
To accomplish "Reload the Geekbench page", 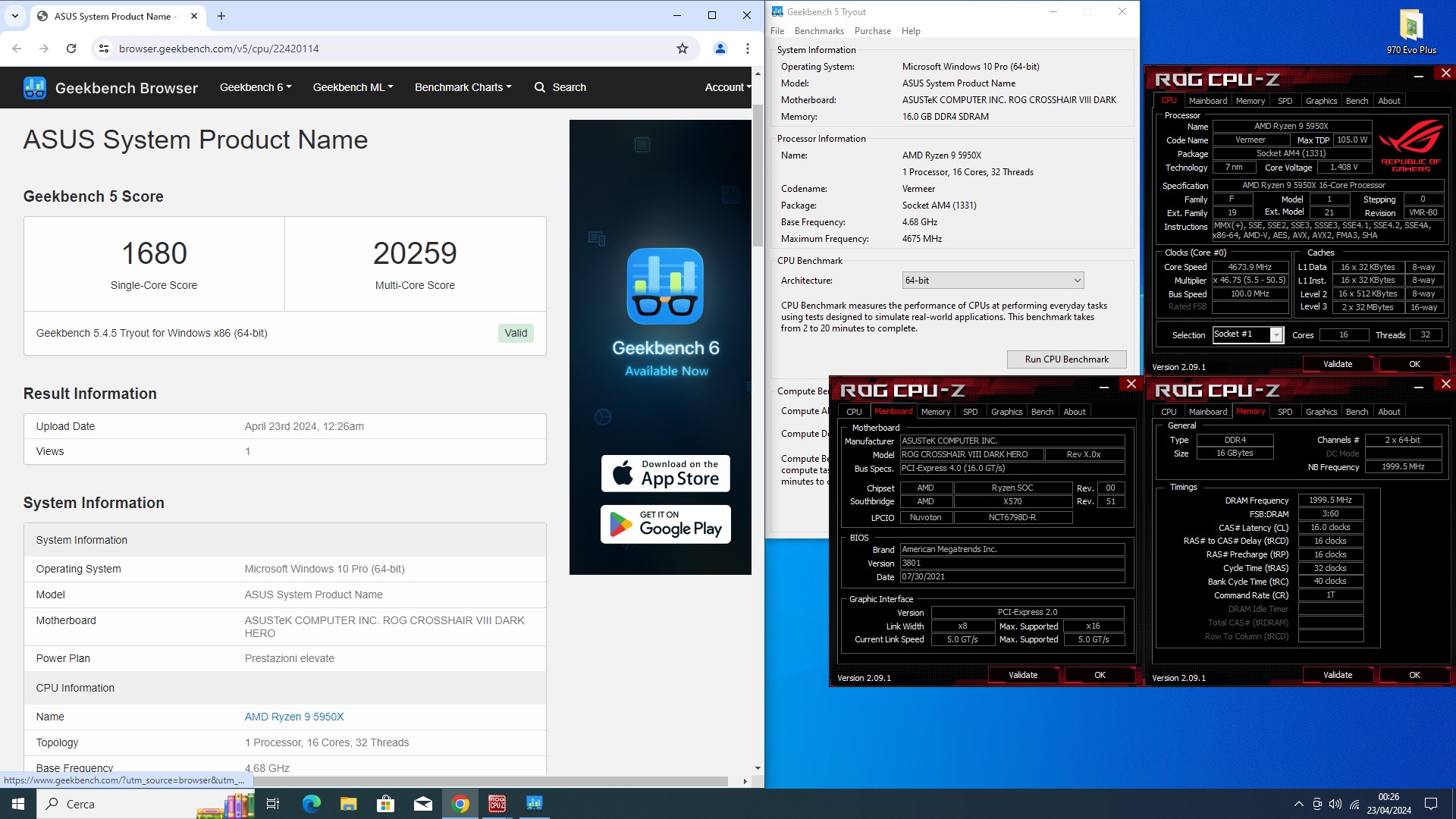I will point(71,49).
